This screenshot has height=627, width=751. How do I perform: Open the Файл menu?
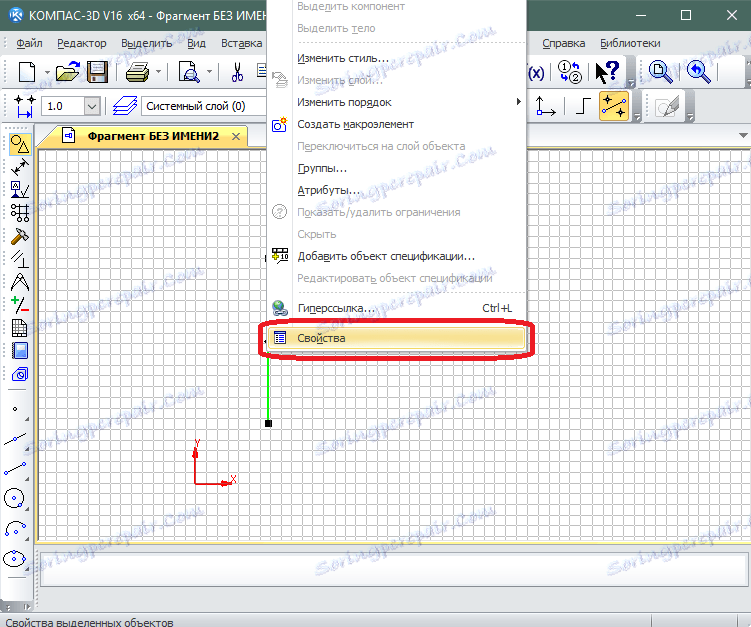pos(29,43)
